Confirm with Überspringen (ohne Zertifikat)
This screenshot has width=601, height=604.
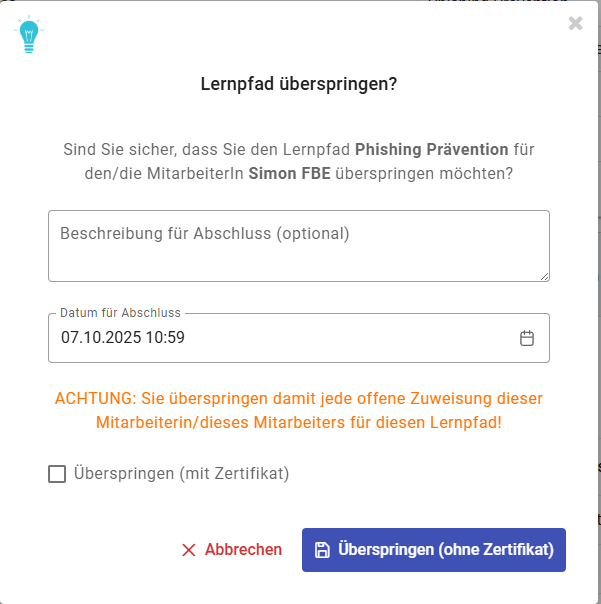tap(433, 550)
